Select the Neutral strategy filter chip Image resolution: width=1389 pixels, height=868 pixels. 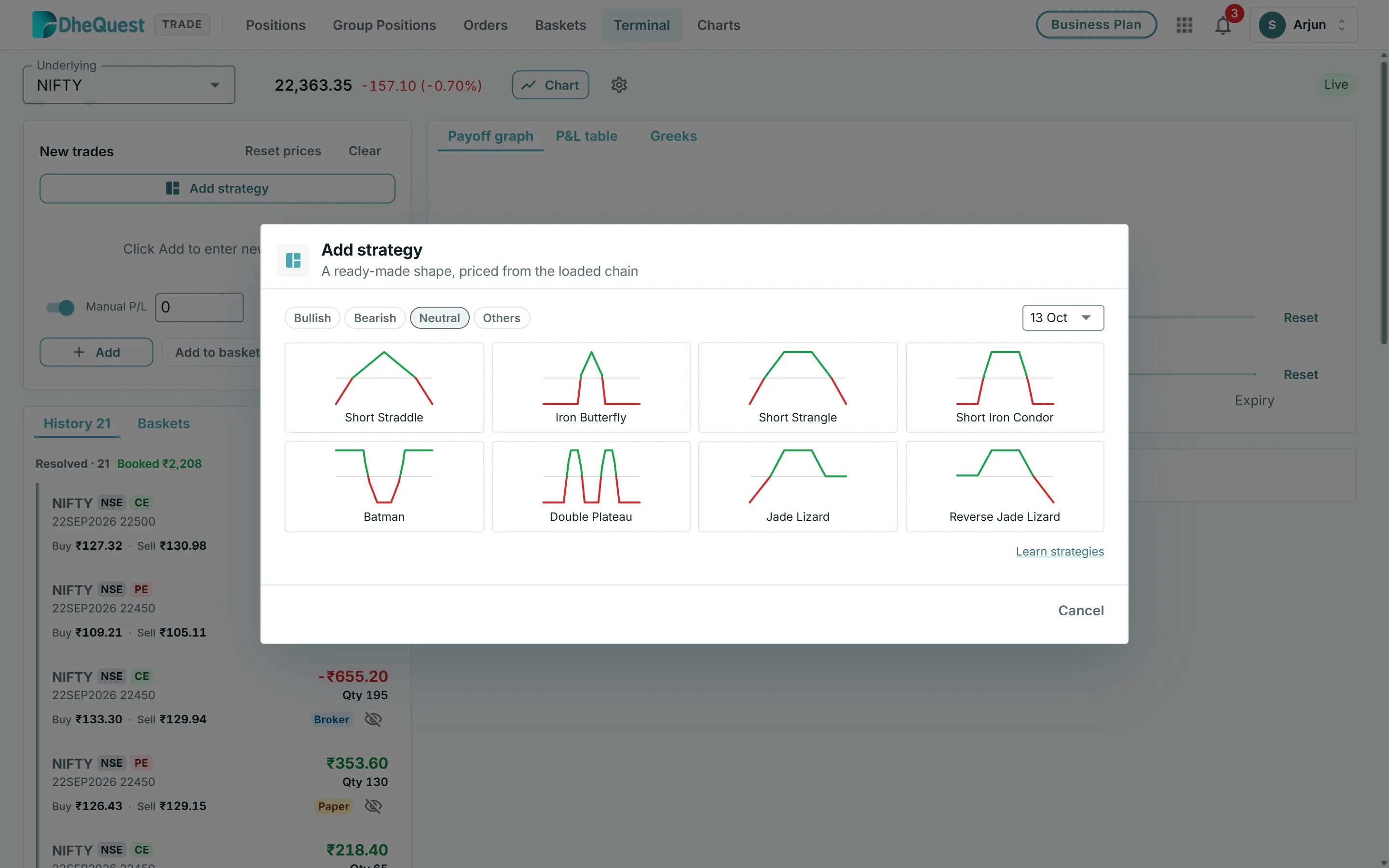tap(439, 318)
